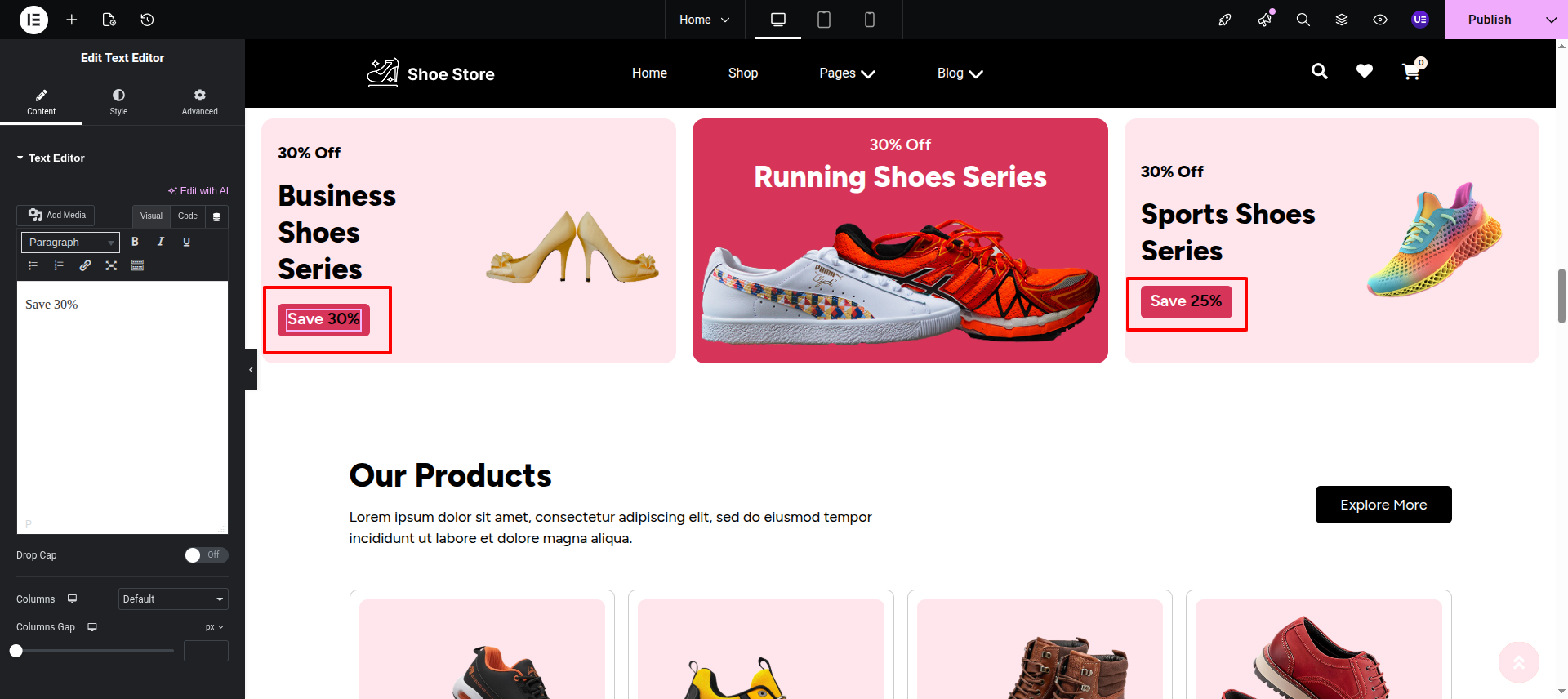
Task: Switch to tablet preview mode
Action: [x=823, y=20]
